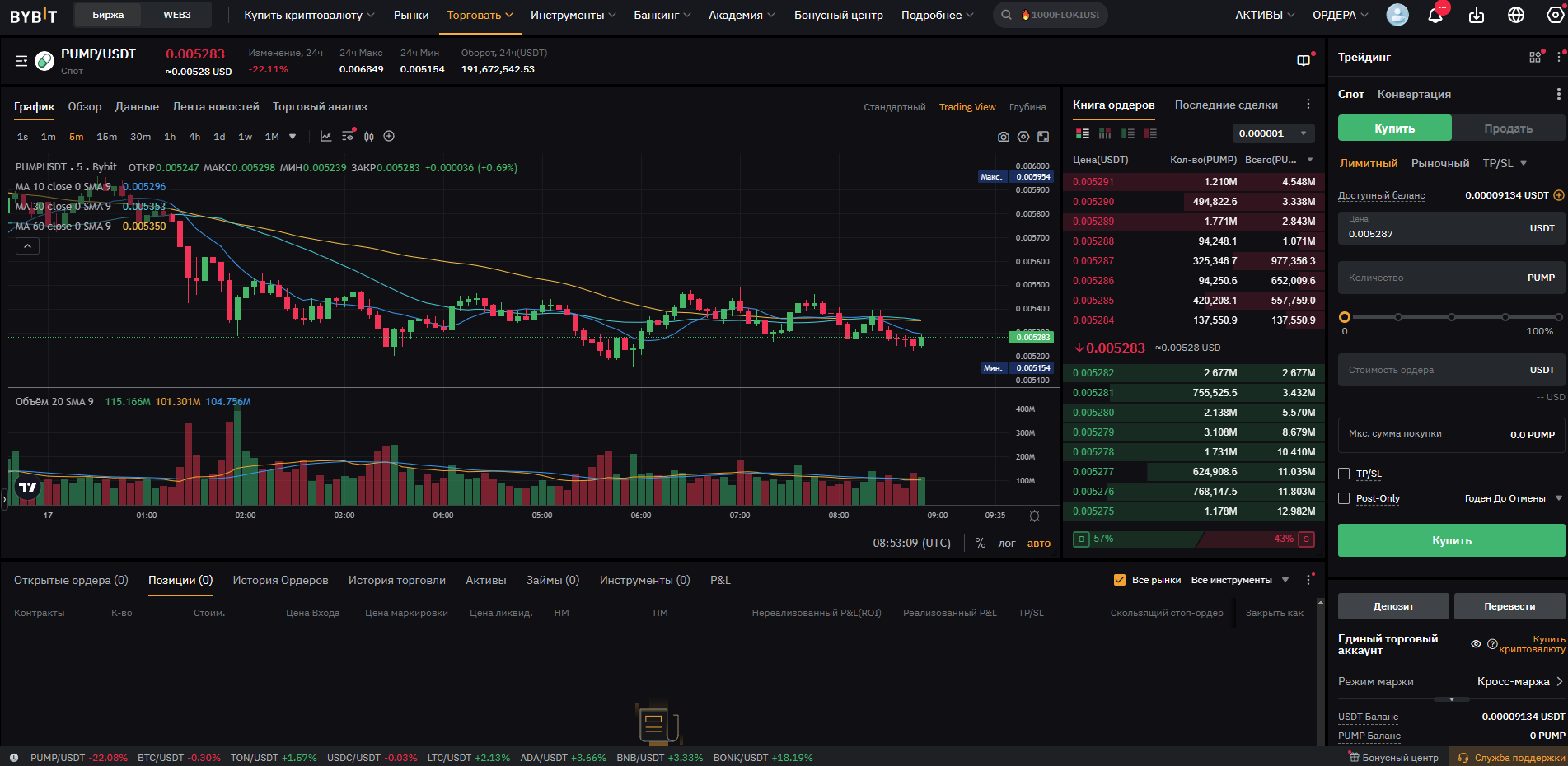Click the order amount slider's starting handle
The height and width of the screenshot is (766, 1568).
coord(1345,317)
